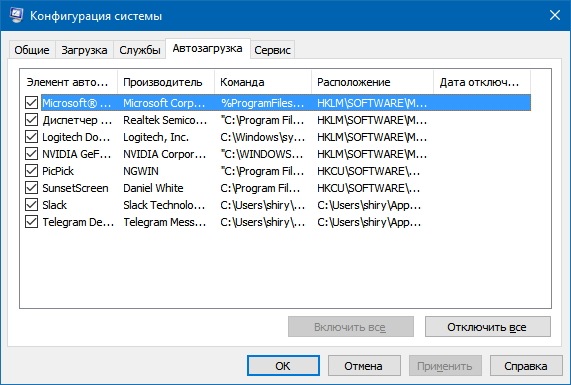Click the %ProgramFiles… command cell
This screenshot has height=385, width=571.
263,103
